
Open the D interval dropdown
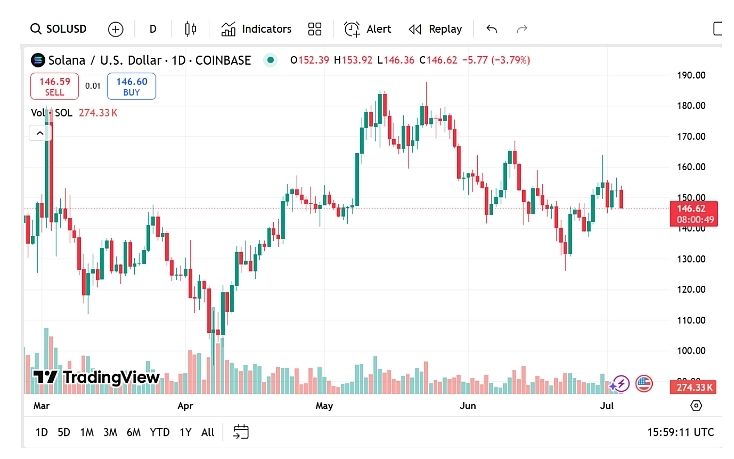tap(153, 29)
